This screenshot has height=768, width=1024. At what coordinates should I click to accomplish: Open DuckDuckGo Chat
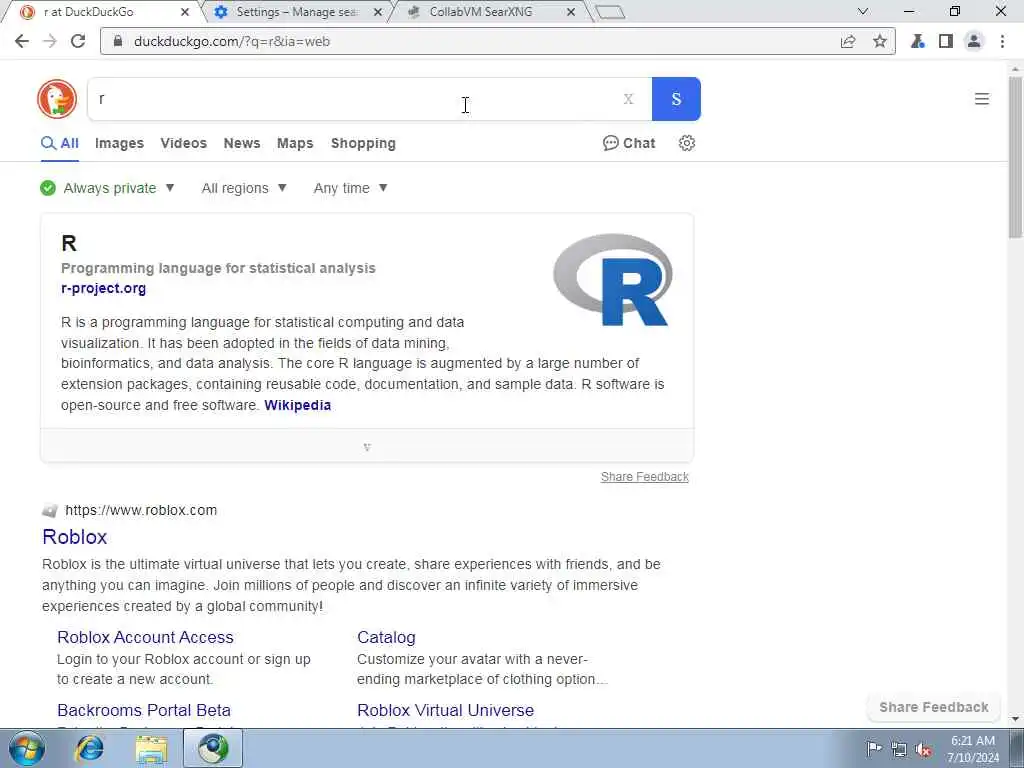tap(629, 143)
